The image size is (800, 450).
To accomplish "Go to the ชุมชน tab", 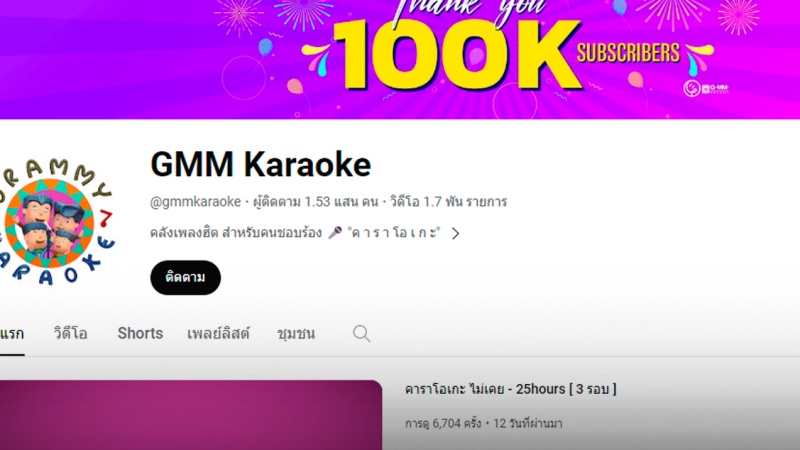I will 296,334.
